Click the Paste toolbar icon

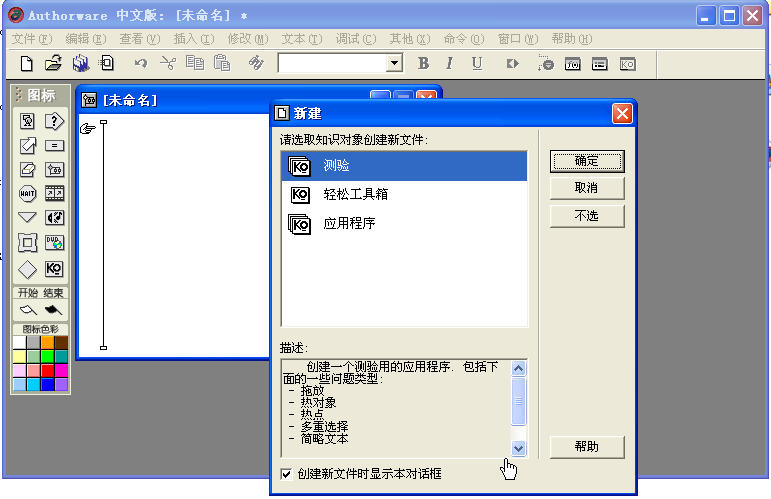(222, 63)
